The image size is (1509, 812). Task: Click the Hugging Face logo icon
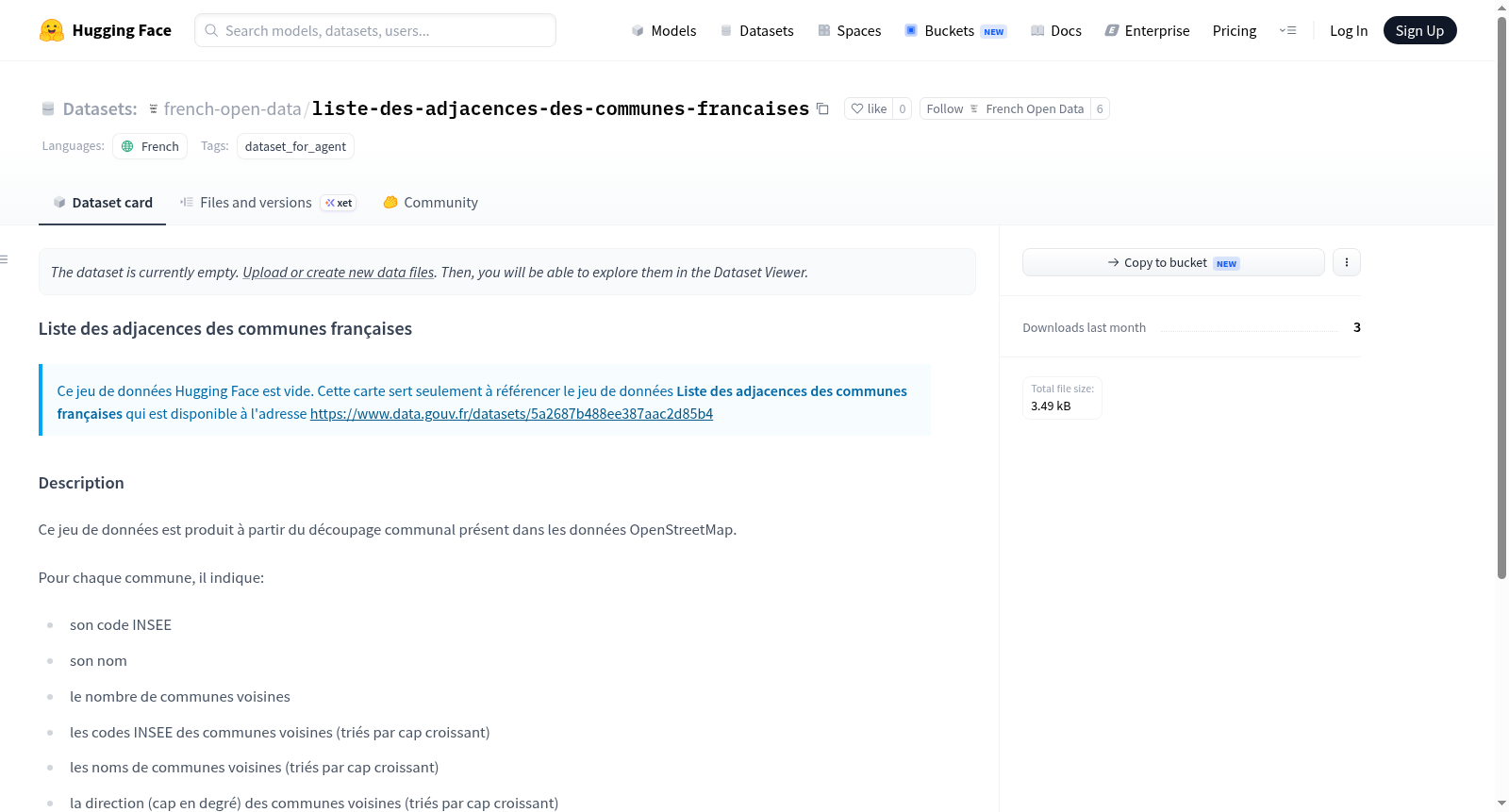tap(52, 30)
